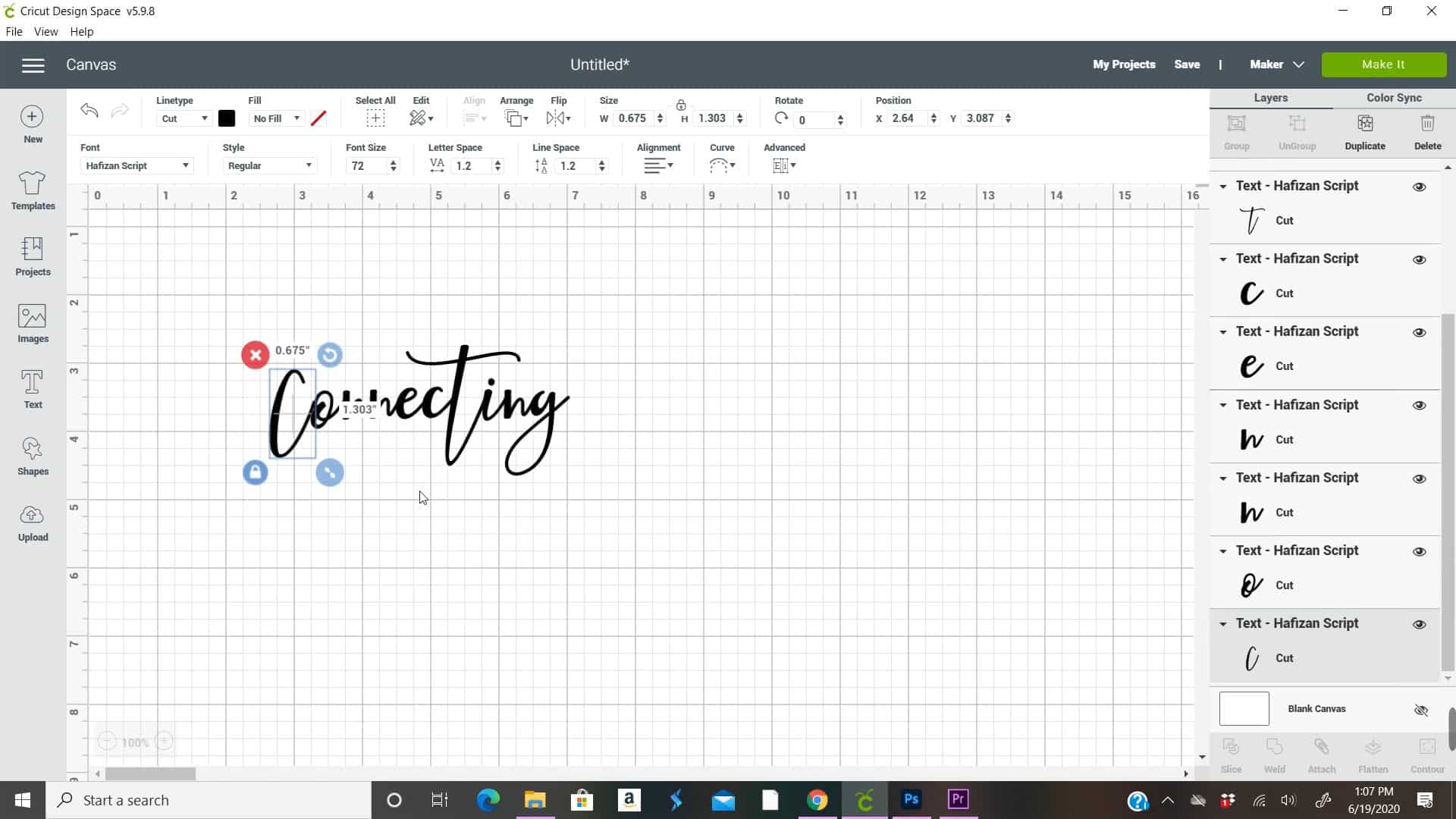Switch to the Color Sync tab
Viewport: 1456px width, 819px height.
pyautogui.click(x=1394, y=98)
